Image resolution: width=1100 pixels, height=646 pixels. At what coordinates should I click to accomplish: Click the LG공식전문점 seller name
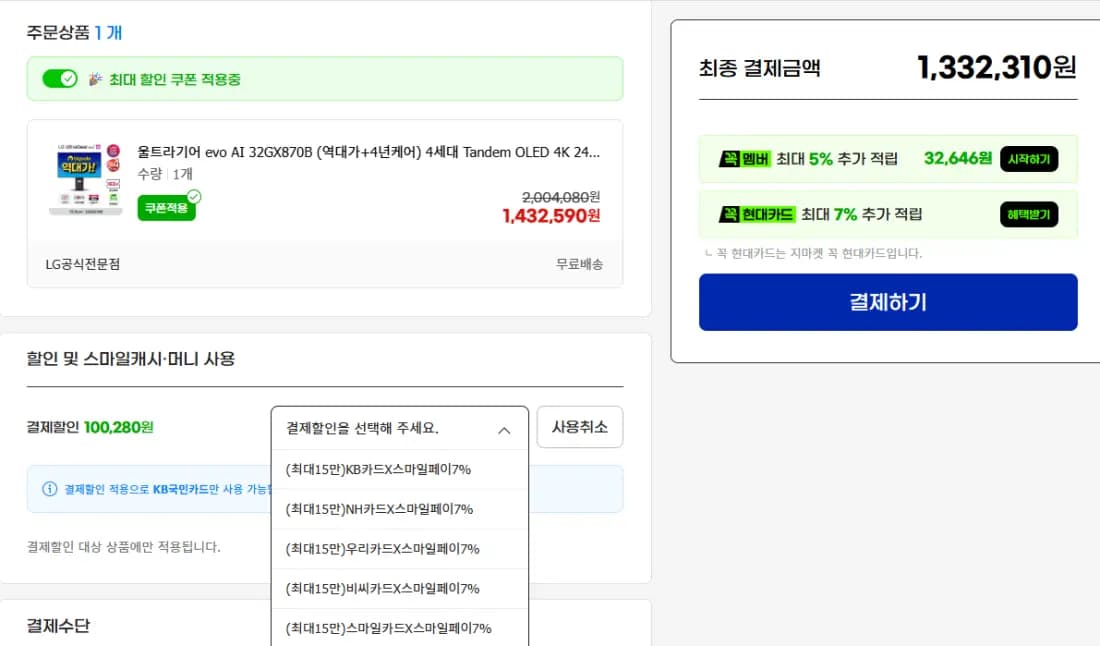(83, 264)
